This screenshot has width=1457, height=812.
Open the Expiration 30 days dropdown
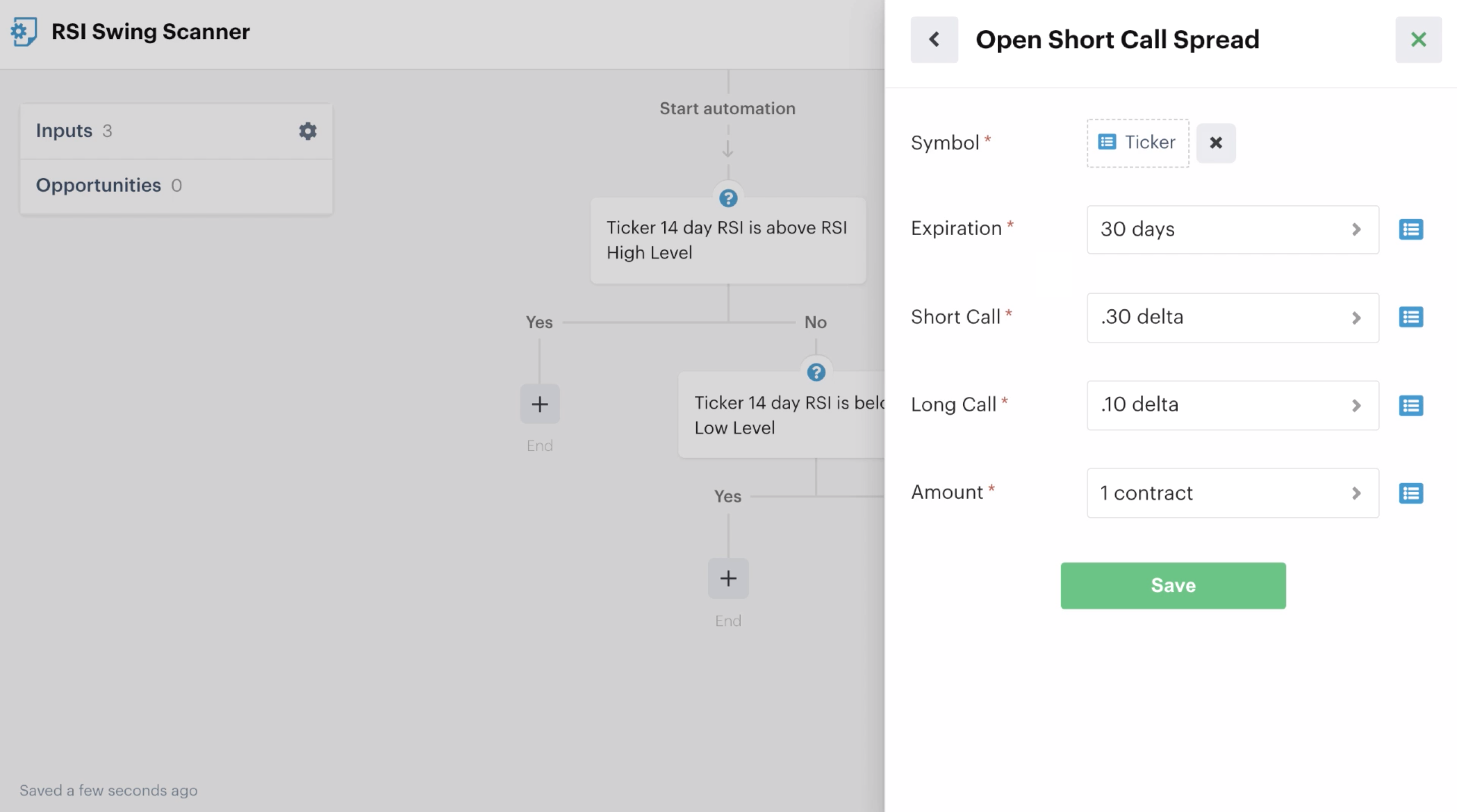[x=1233, y=230]
